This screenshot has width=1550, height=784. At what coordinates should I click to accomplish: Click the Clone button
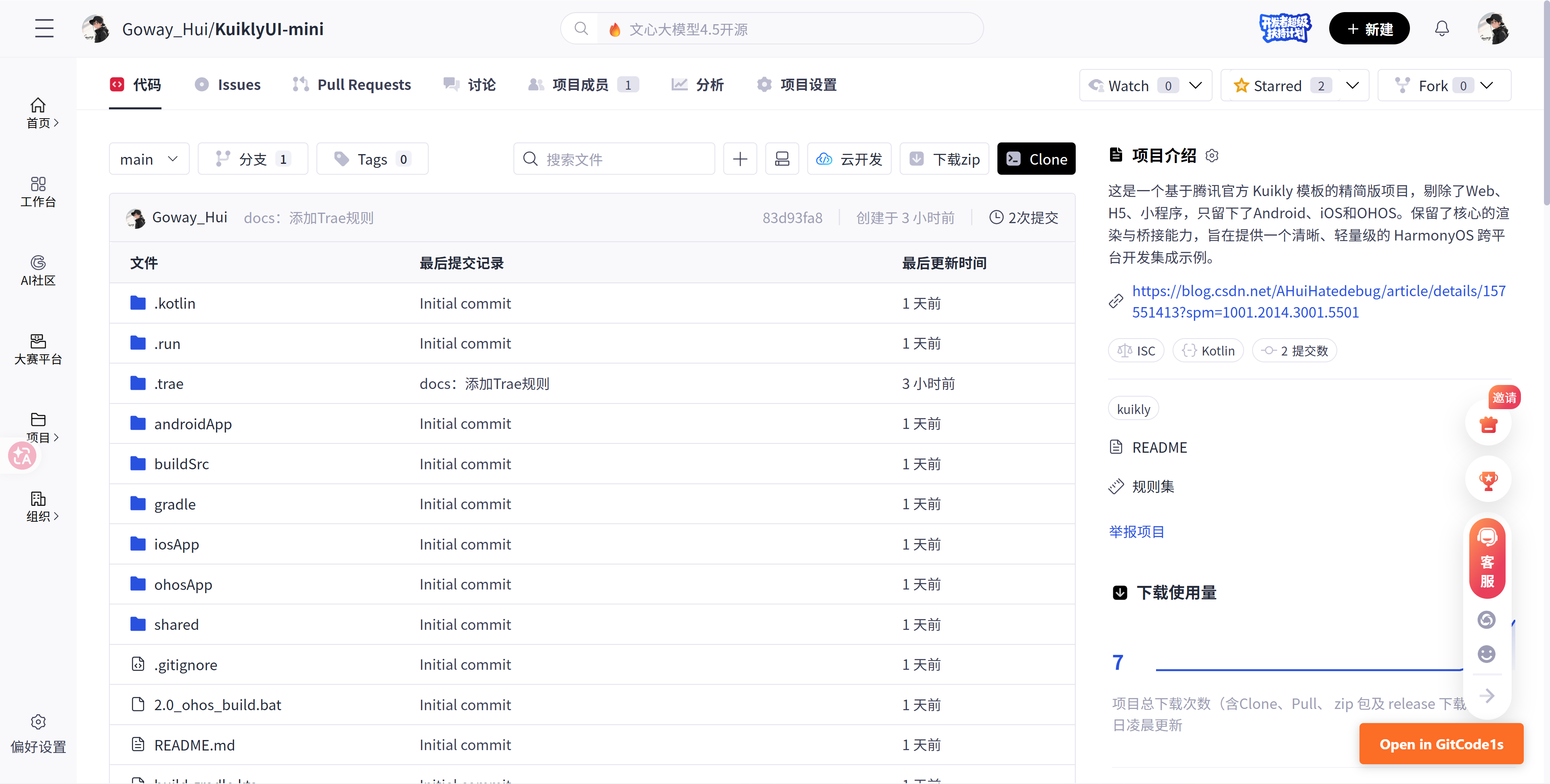click(1035, 159)
